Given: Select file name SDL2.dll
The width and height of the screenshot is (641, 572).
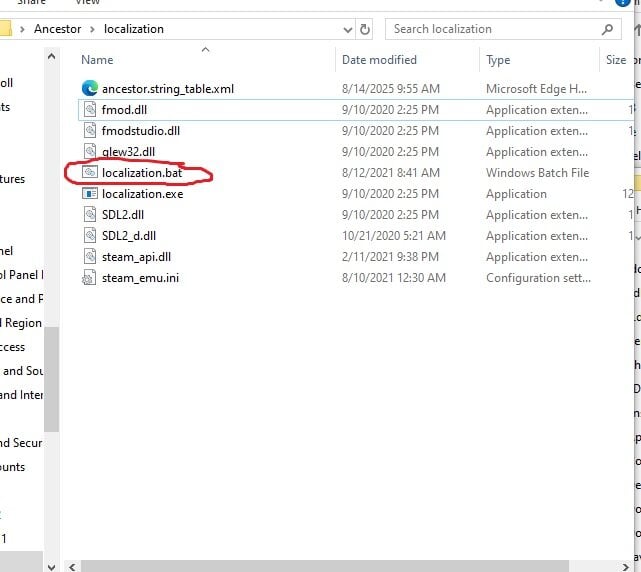Looking at the screenshot, I should pos(123,214).
